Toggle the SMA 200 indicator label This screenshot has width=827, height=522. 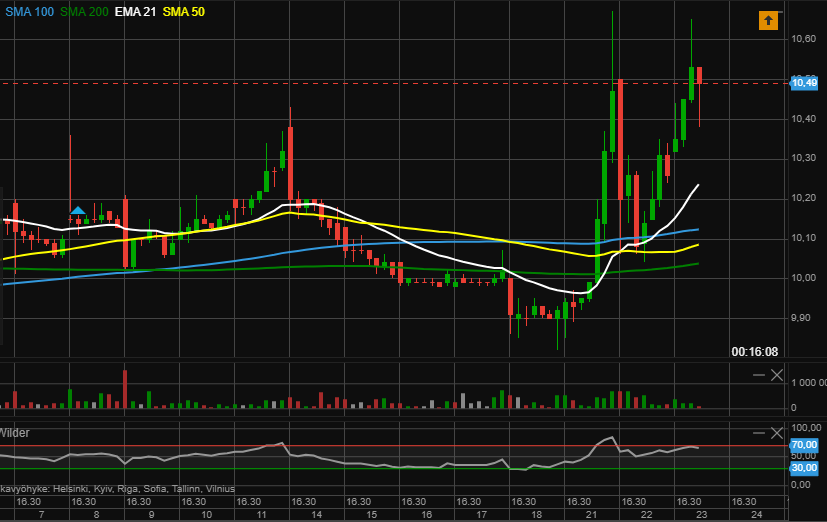point(85,11)
